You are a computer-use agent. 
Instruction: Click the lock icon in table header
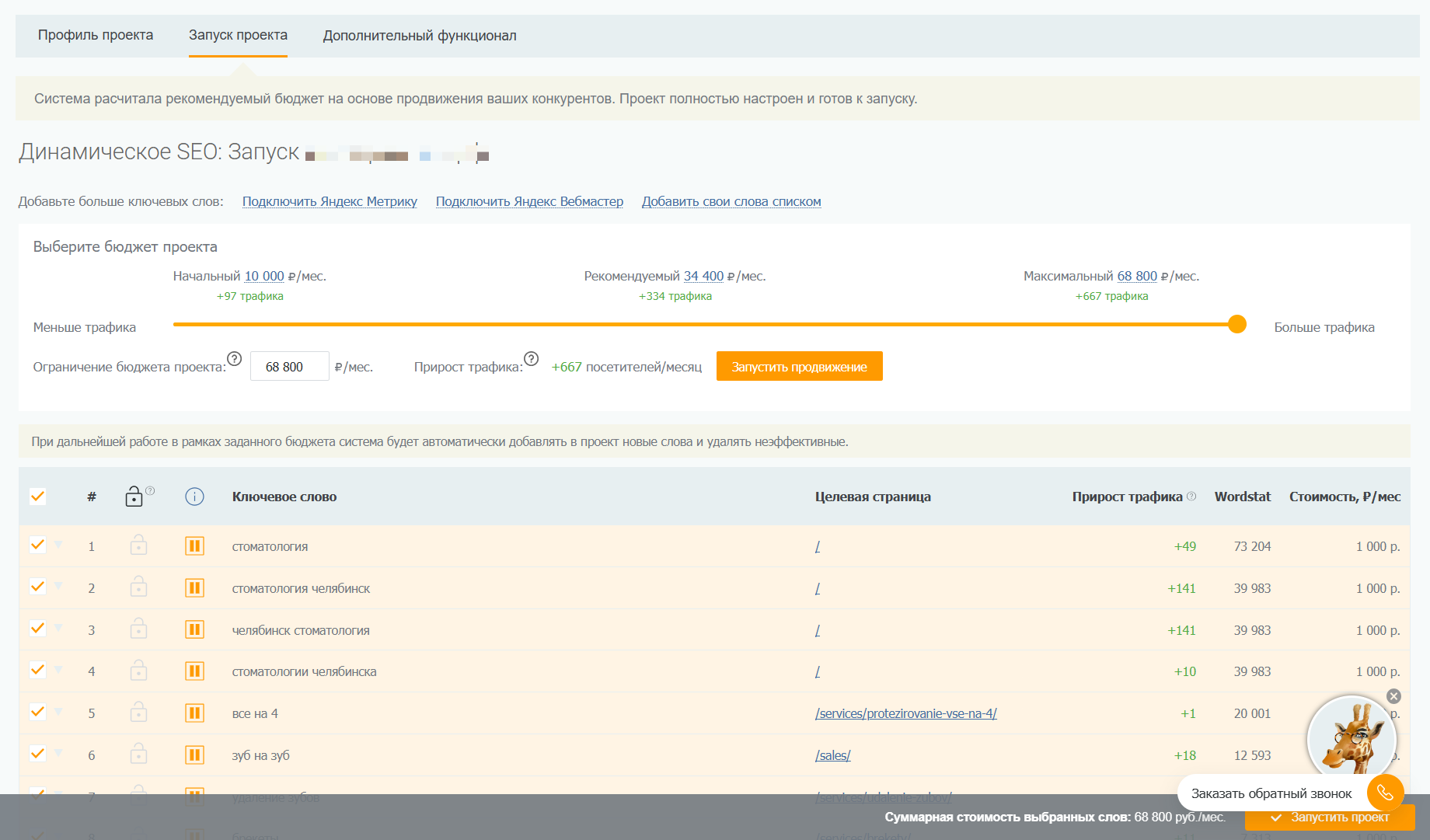(134, 497)
